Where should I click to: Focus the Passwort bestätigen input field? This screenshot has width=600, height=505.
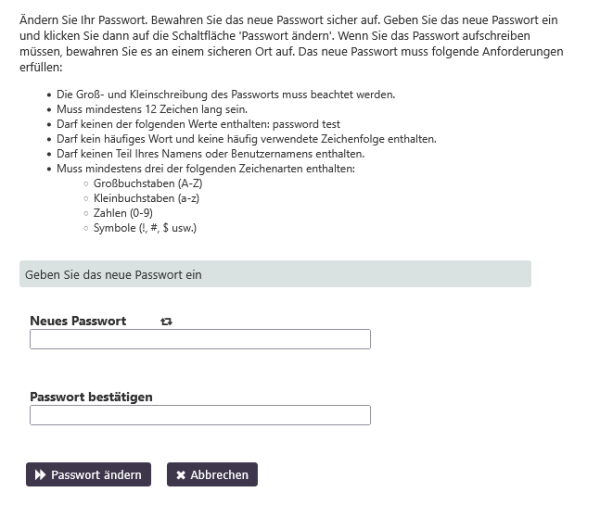point(200,415)
